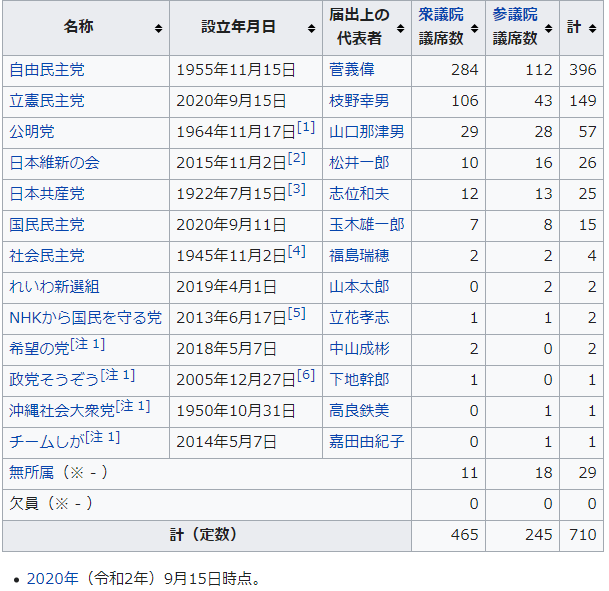This screenshot has height=591, width=609.
Task: Follow note [注 1] beside 政党そうぞう
Action: 118,375
